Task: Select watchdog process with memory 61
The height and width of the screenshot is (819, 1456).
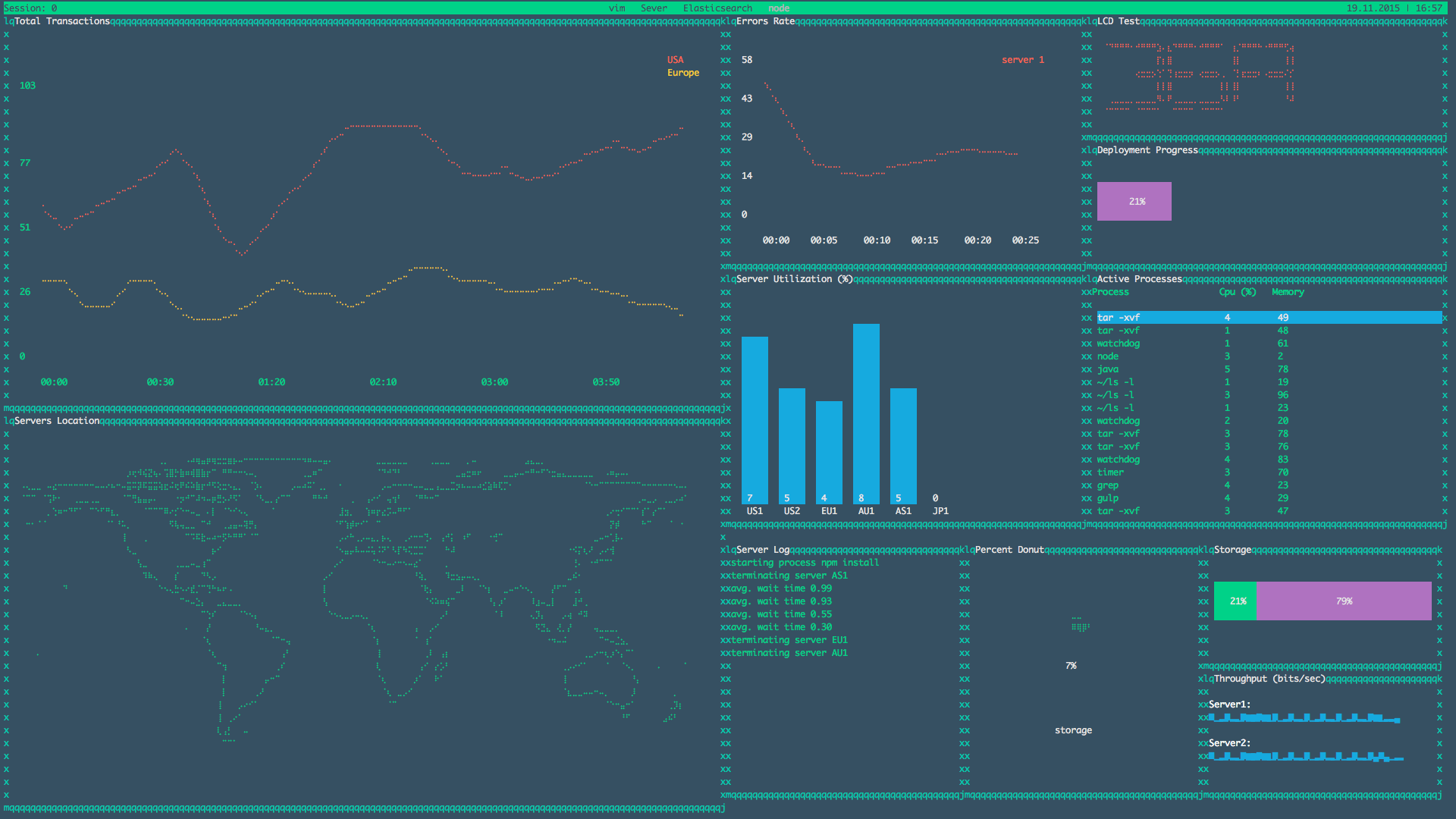Action: pos(1269,344)
